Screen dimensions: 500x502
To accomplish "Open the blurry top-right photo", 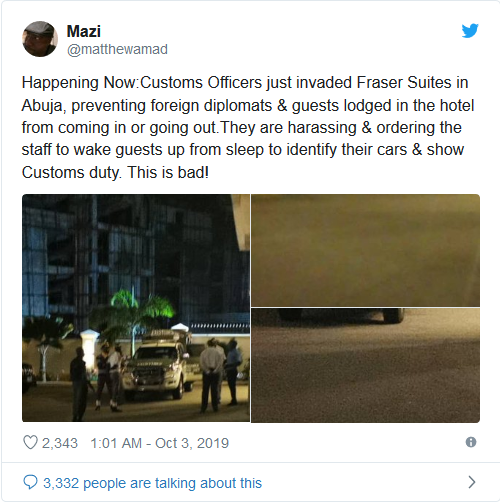I will (x=365, y=250).
